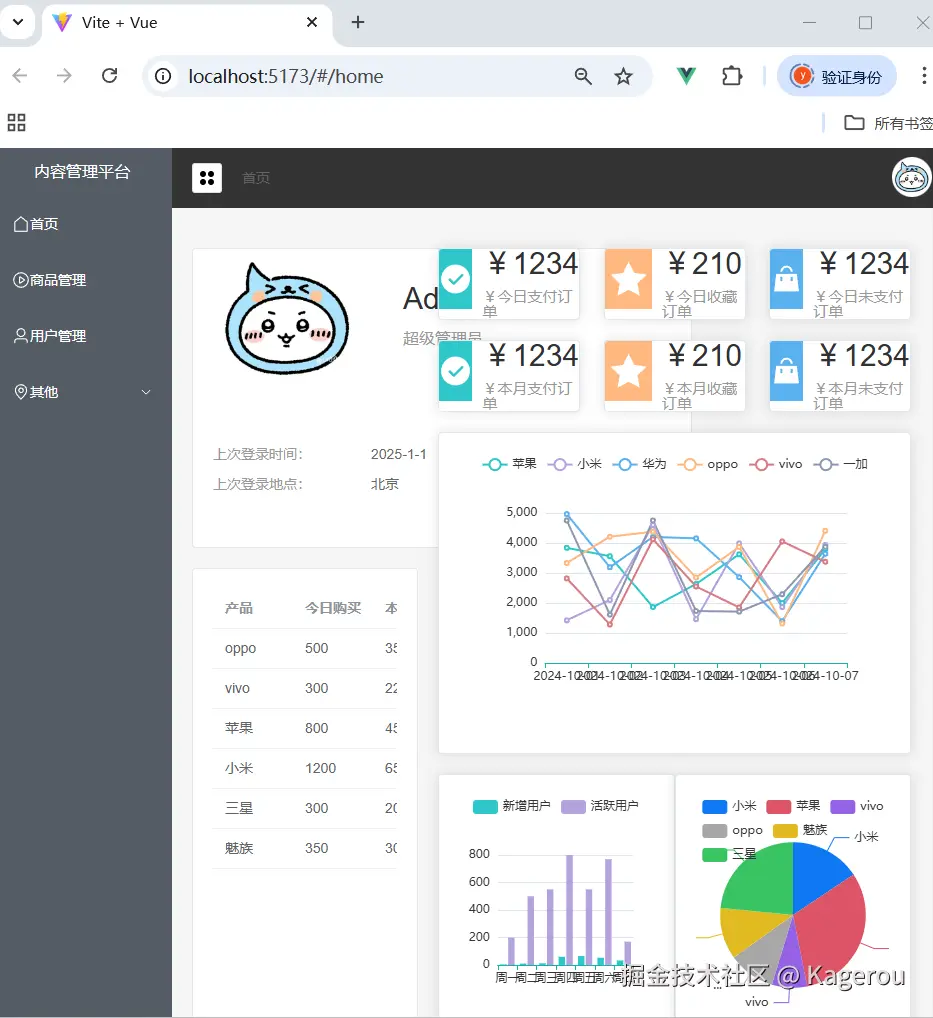Click the site info icon in address bar

click(x=163, y=76)
